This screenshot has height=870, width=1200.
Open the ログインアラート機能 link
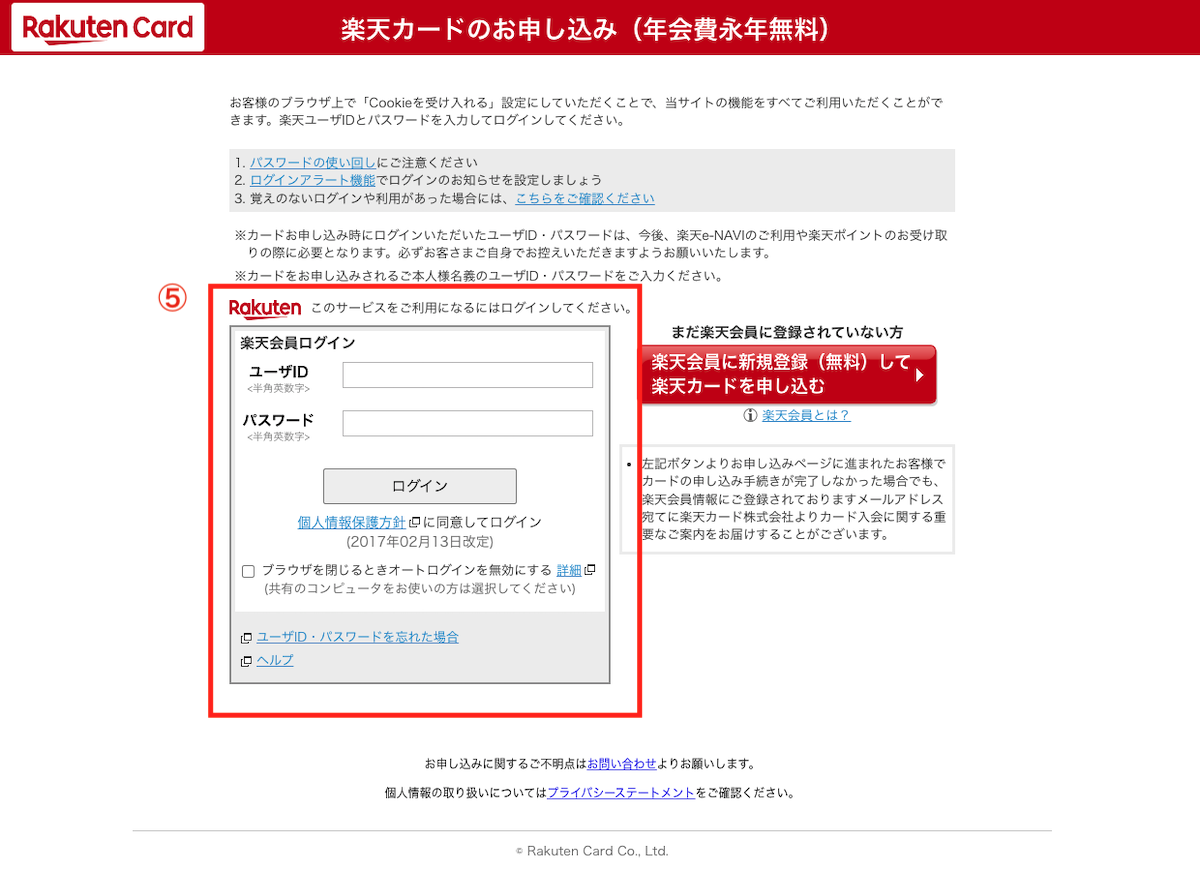(312, 180)
